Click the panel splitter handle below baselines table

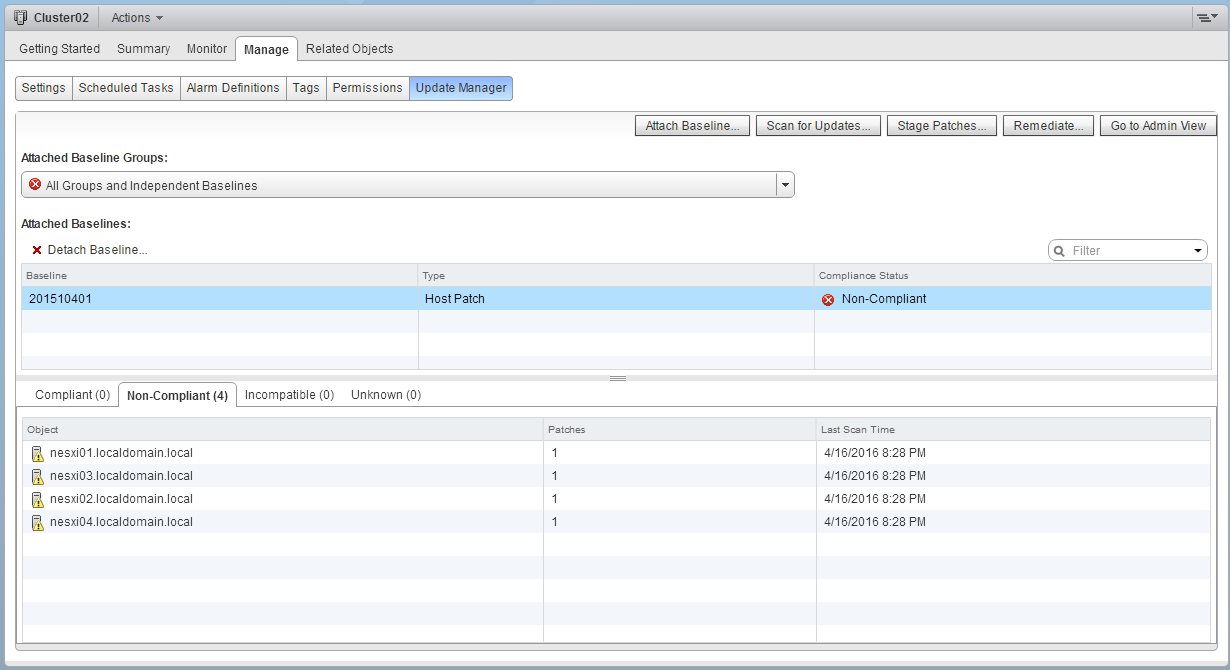[x=617, y=378]
